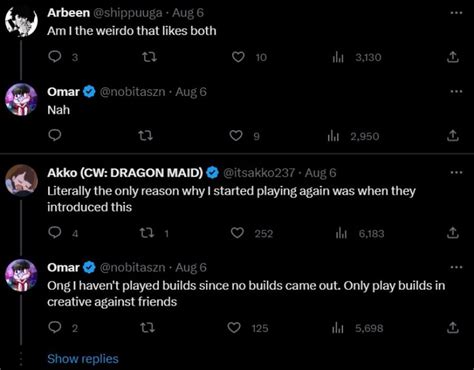Image resolution: width=474 pixels, height=370 pixels.
Task: Open the three-dot menu on Akko's tweet
Action: 456,173
